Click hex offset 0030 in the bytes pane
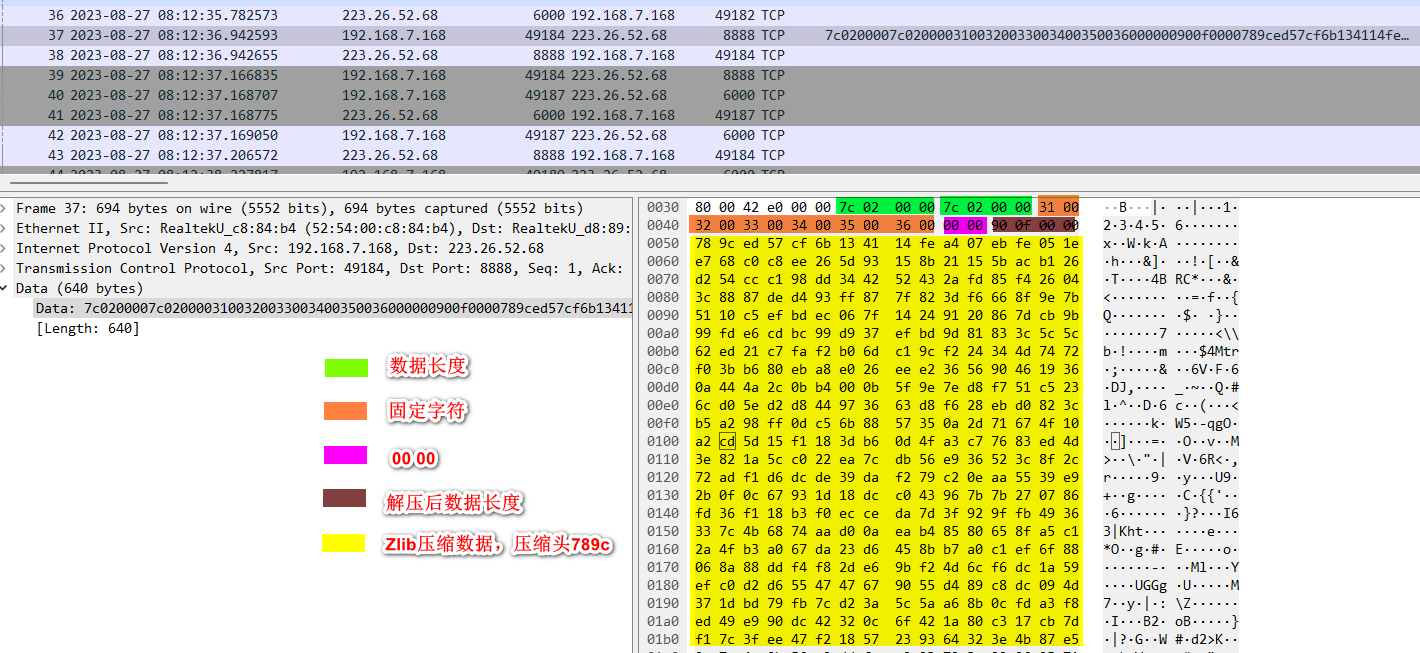This screenshot has height=653, width=1420. tap(663, 207)
